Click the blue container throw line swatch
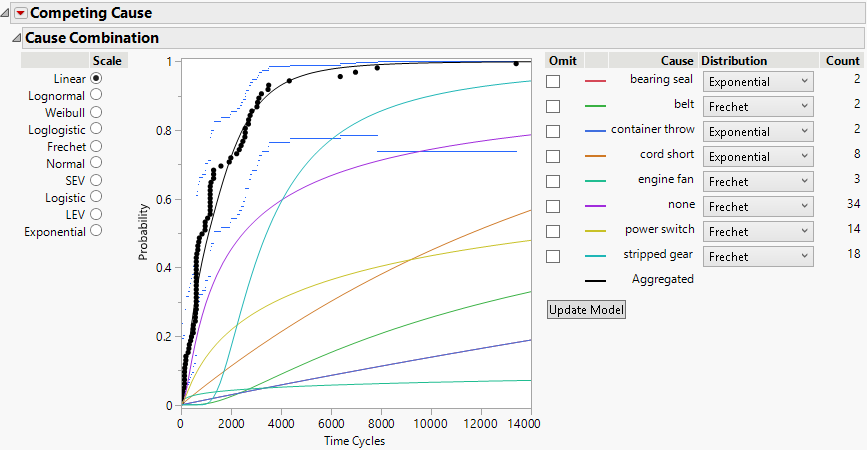 [x=596, y=131]
